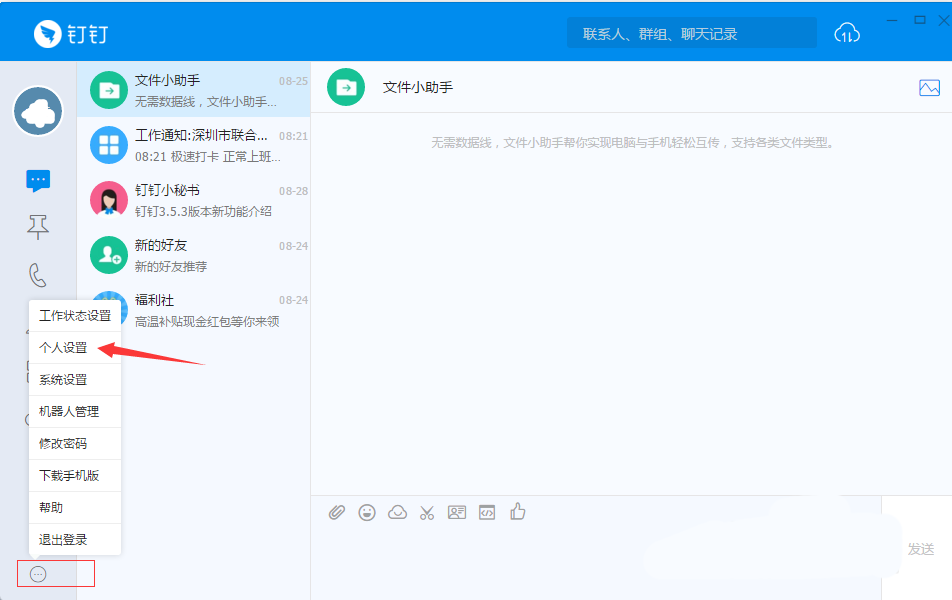Insert a code snippet with the code icon
This screenshot has width=952, height=600.
point(487,512)
